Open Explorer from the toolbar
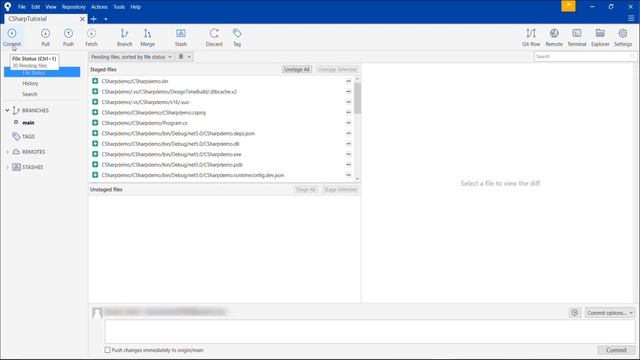The image size is (640, 360). click(x=600, y=37)
